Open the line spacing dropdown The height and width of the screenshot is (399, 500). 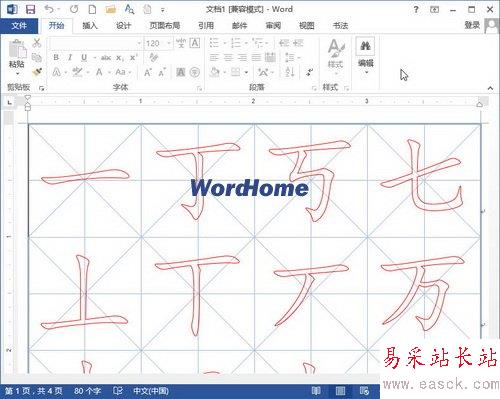click(299, 58)
